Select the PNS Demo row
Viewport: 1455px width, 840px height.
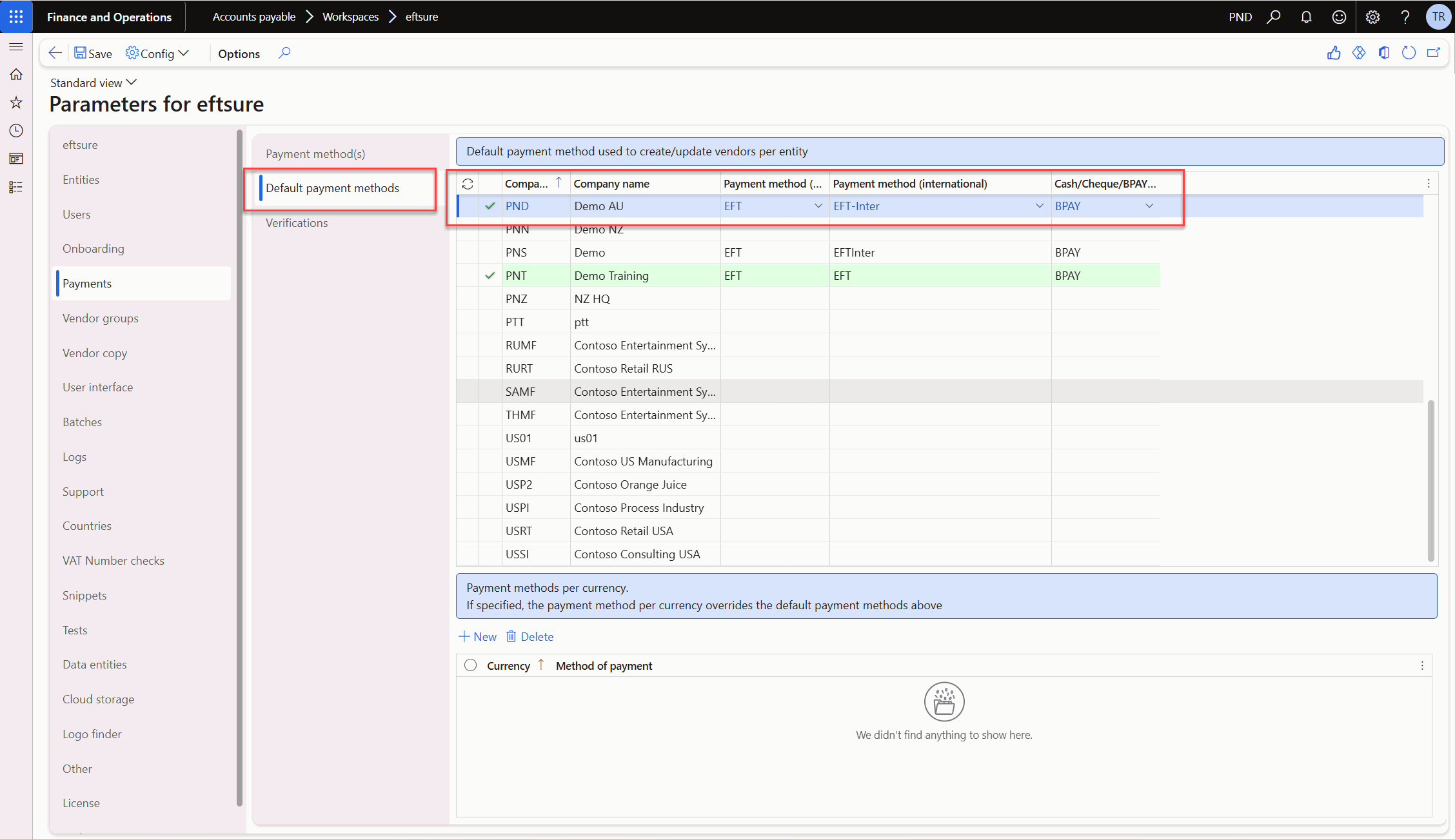coord(808,253)
